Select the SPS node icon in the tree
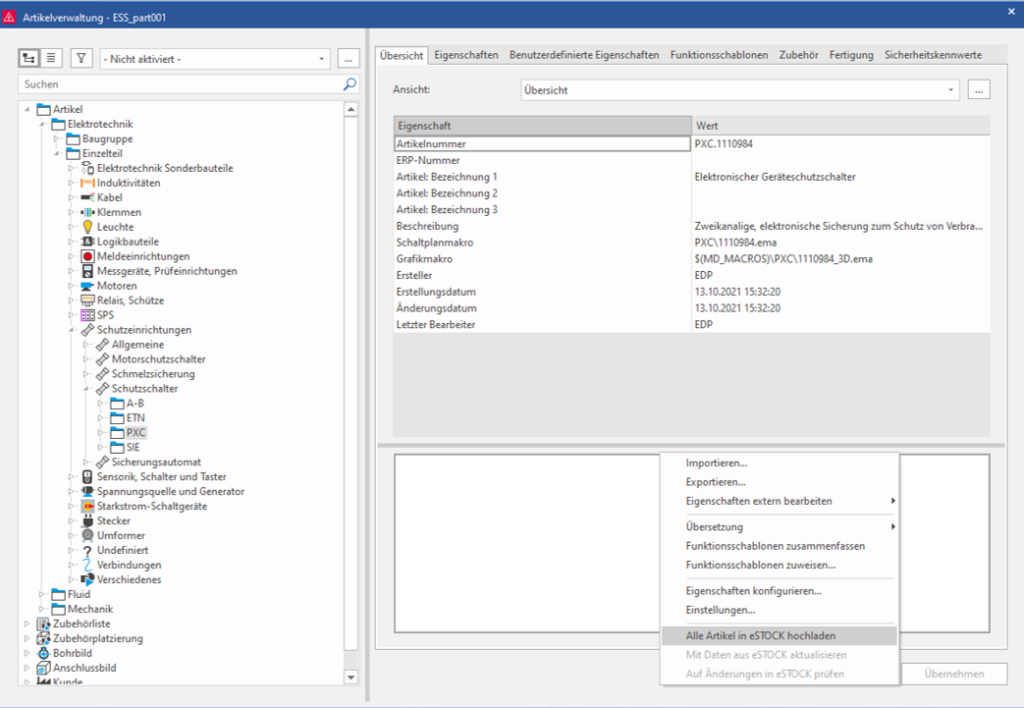The height and width of the screenshot is (708, 1024). pyautogui.click(x=89, y=315)
